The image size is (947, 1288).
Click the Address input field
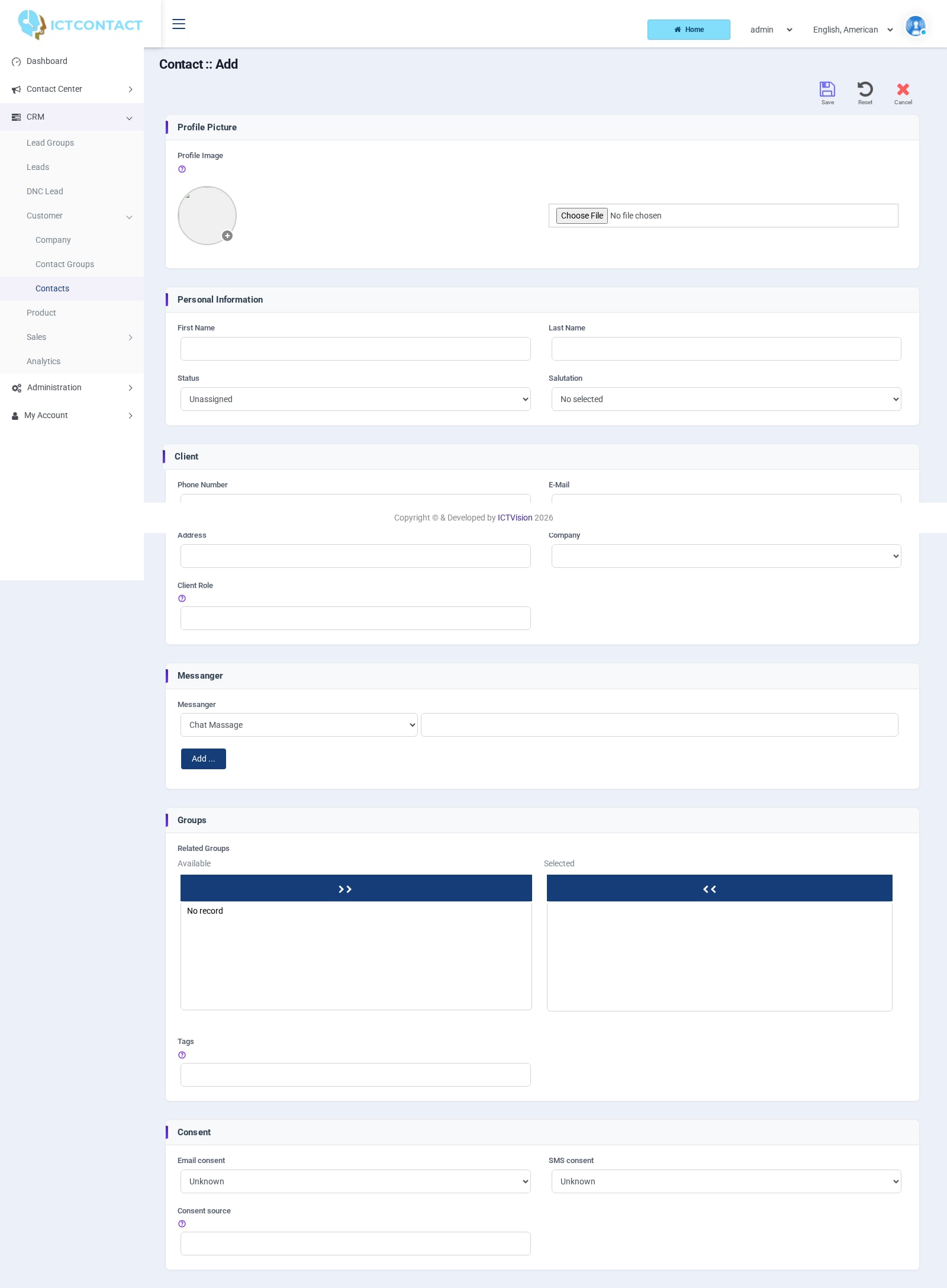[356, 556]
